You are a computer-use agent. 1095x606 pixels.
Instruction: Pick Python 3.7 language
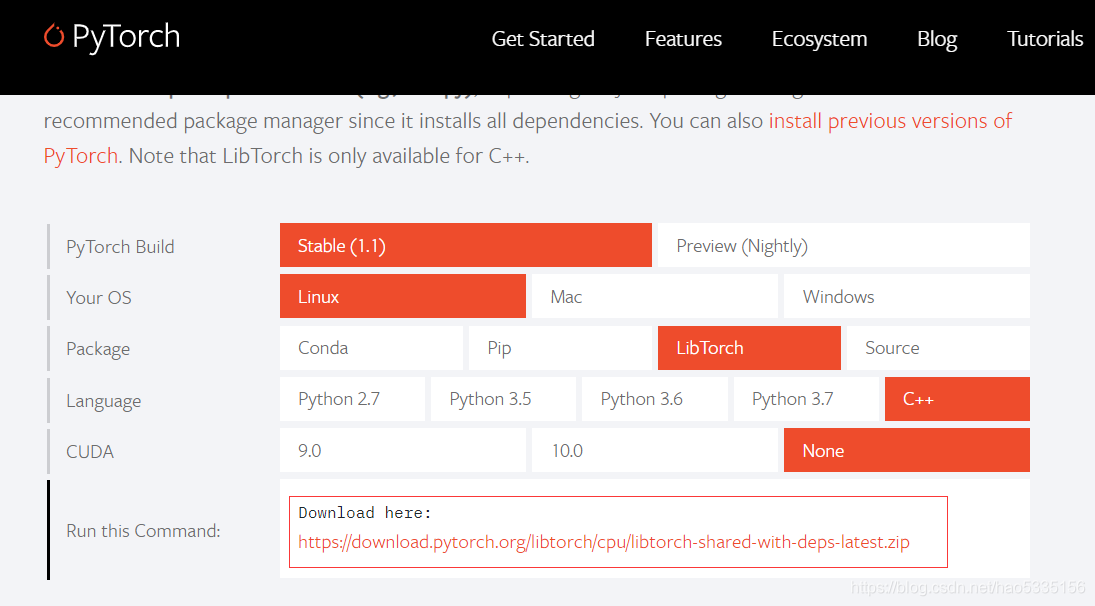click(x=806, y=399)
